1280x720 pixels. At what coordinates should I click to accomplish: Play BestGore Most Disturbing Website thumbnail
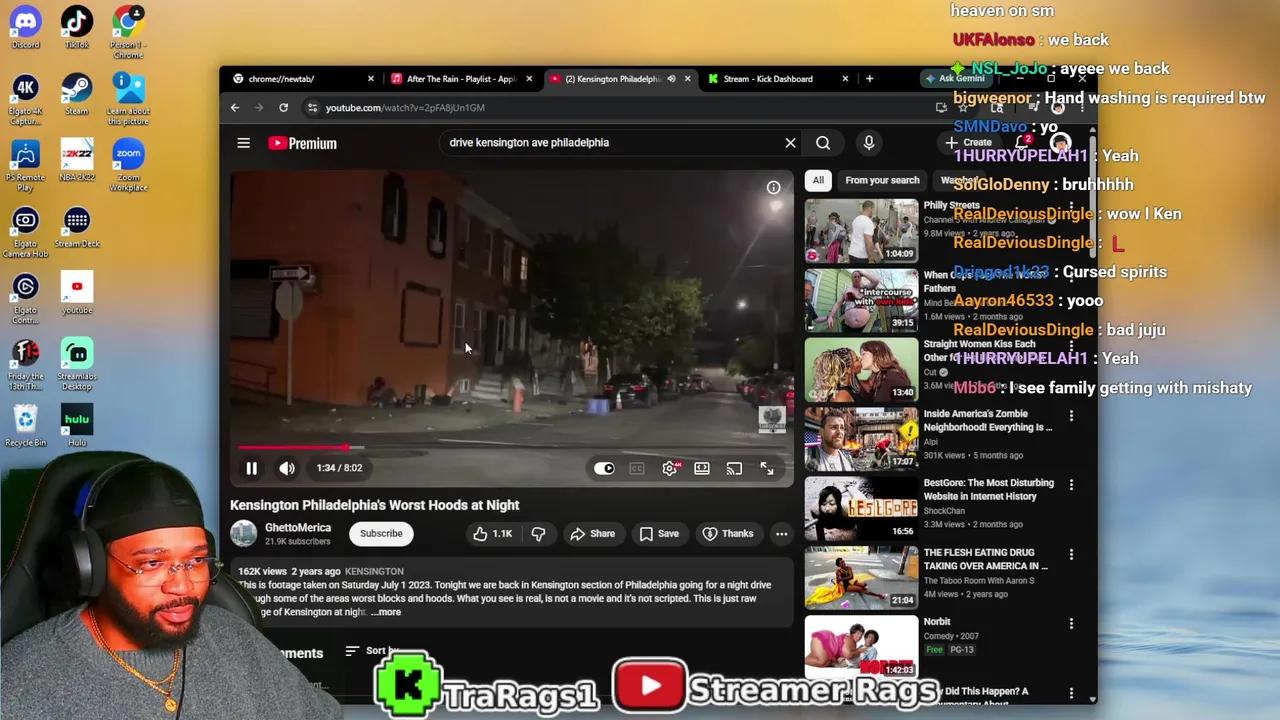pos(861,509)
